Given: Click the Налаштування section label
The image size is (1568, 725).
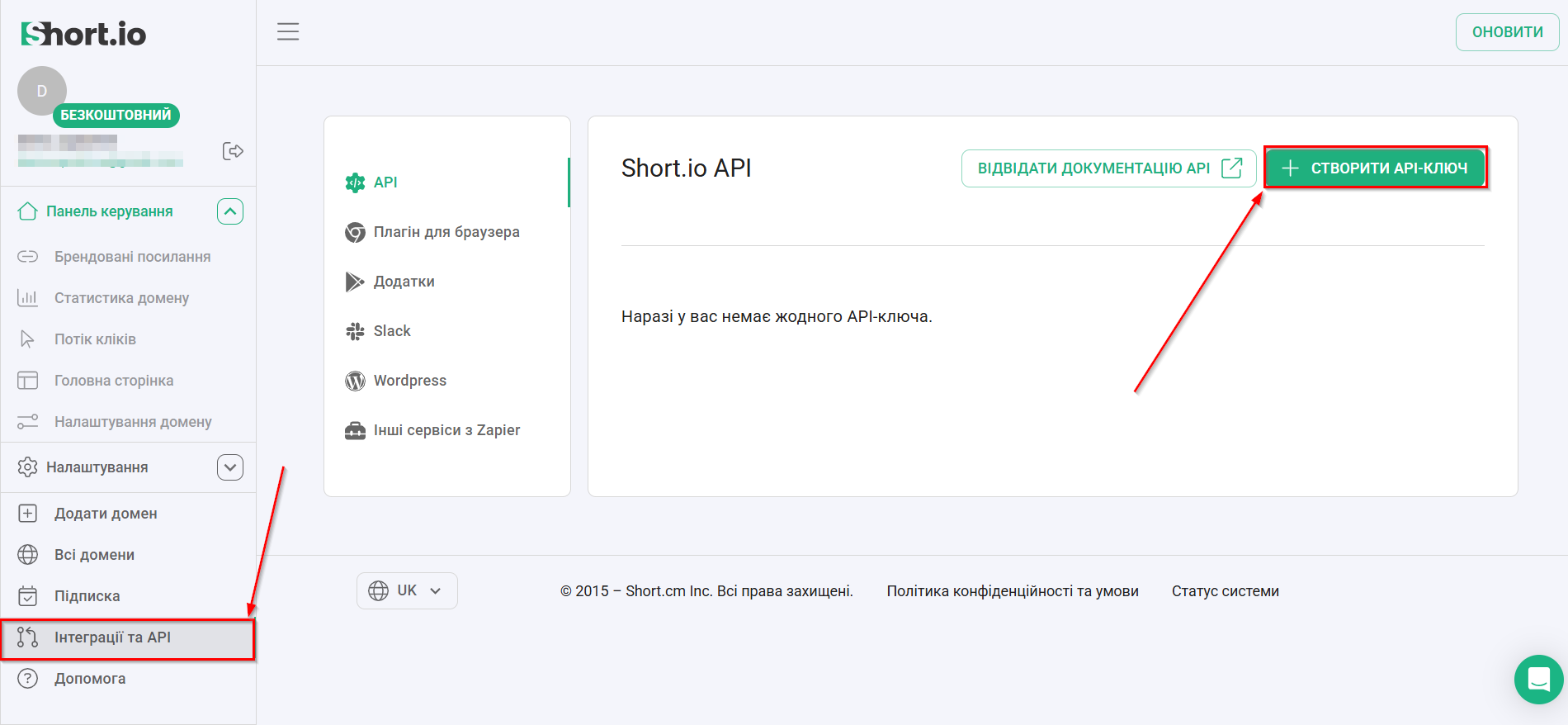Looking at the screenshot, I should tap(97, 467).
